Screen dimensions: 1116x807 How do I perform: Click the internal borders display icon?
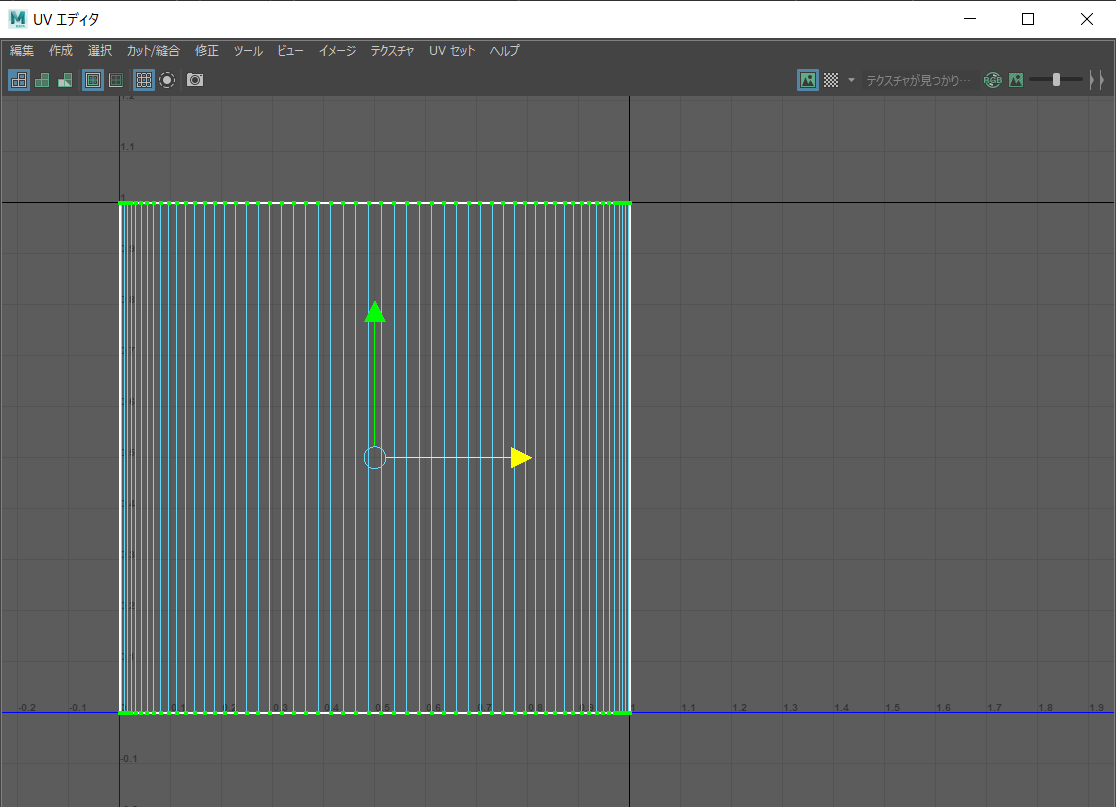(116, 80)
